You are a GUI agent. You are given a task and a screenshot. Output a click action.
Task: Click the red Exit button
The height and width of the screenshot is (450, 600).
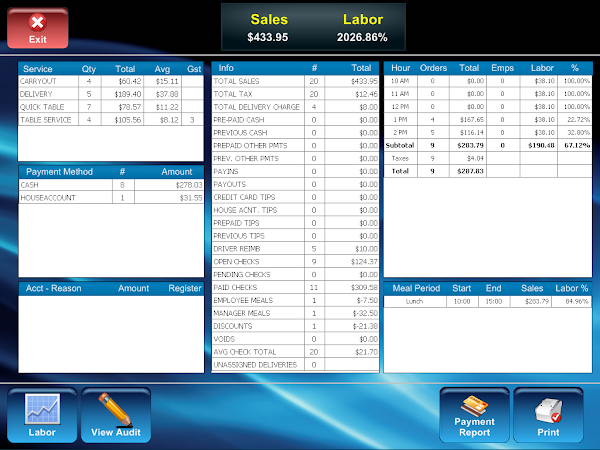click(38, 29)
